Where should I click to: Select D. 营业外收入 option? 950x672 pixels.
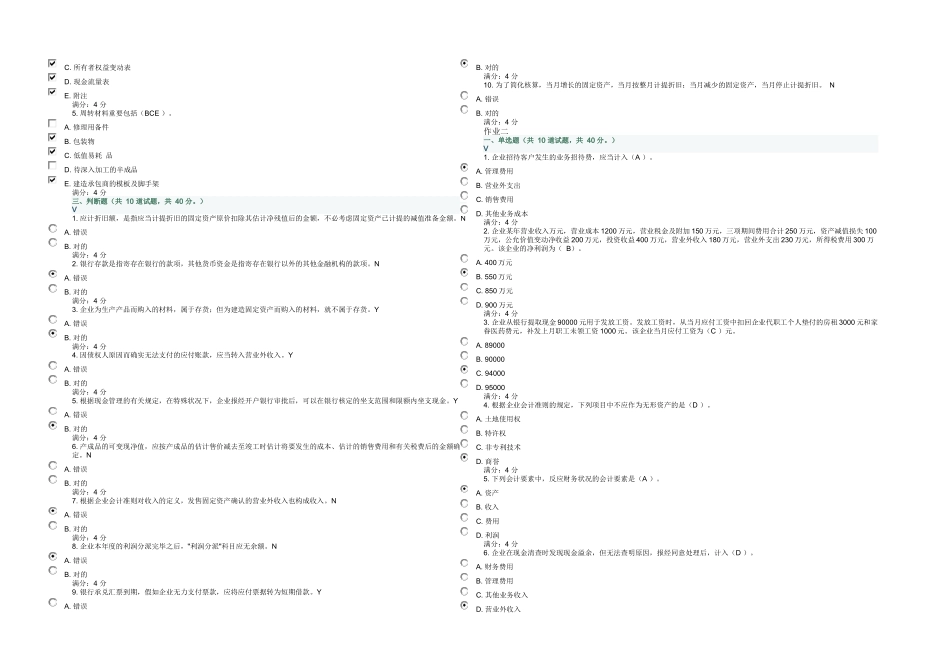pyautogui.click(x=464, y=605)
